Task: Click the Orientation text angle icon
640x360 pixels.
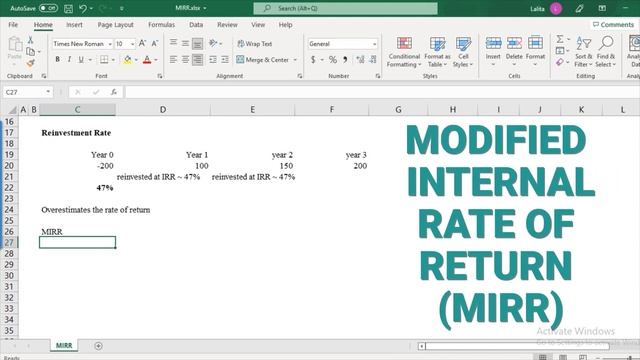Action: coord(213,43)
